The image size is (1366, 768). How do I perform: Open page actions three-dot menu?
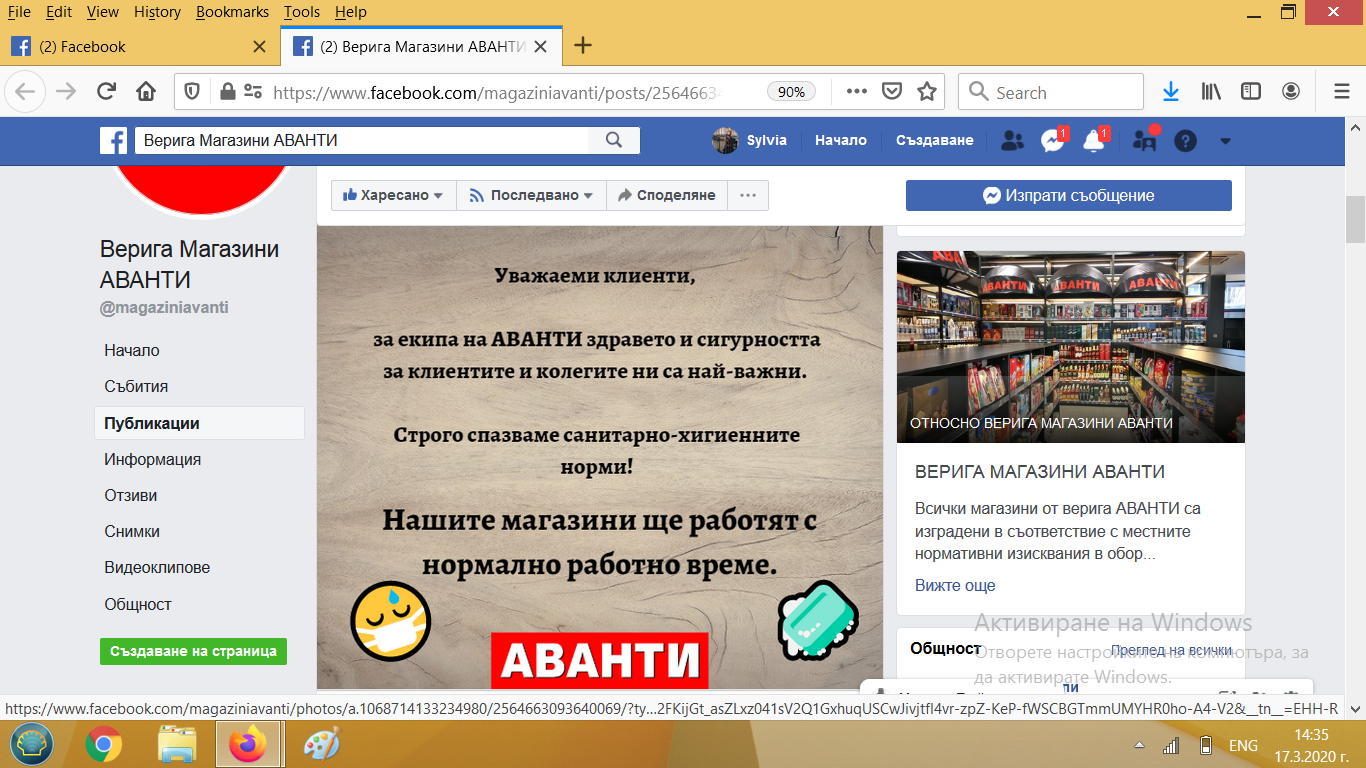coord(856,91)
